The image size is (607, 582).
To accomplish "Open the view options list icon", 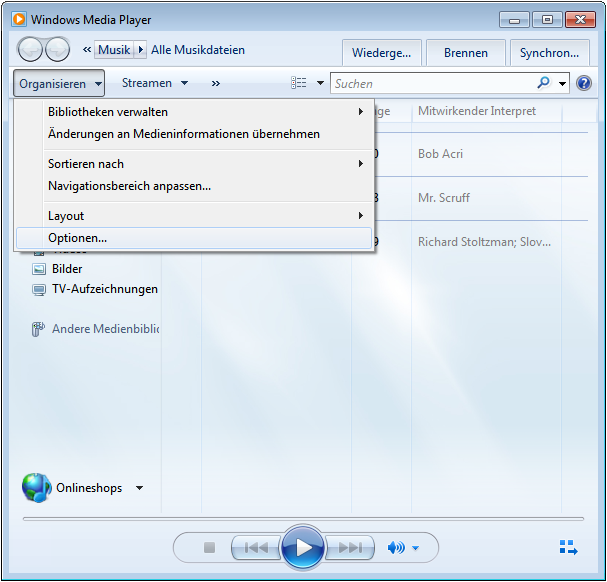I will click(x=298, y=83).
